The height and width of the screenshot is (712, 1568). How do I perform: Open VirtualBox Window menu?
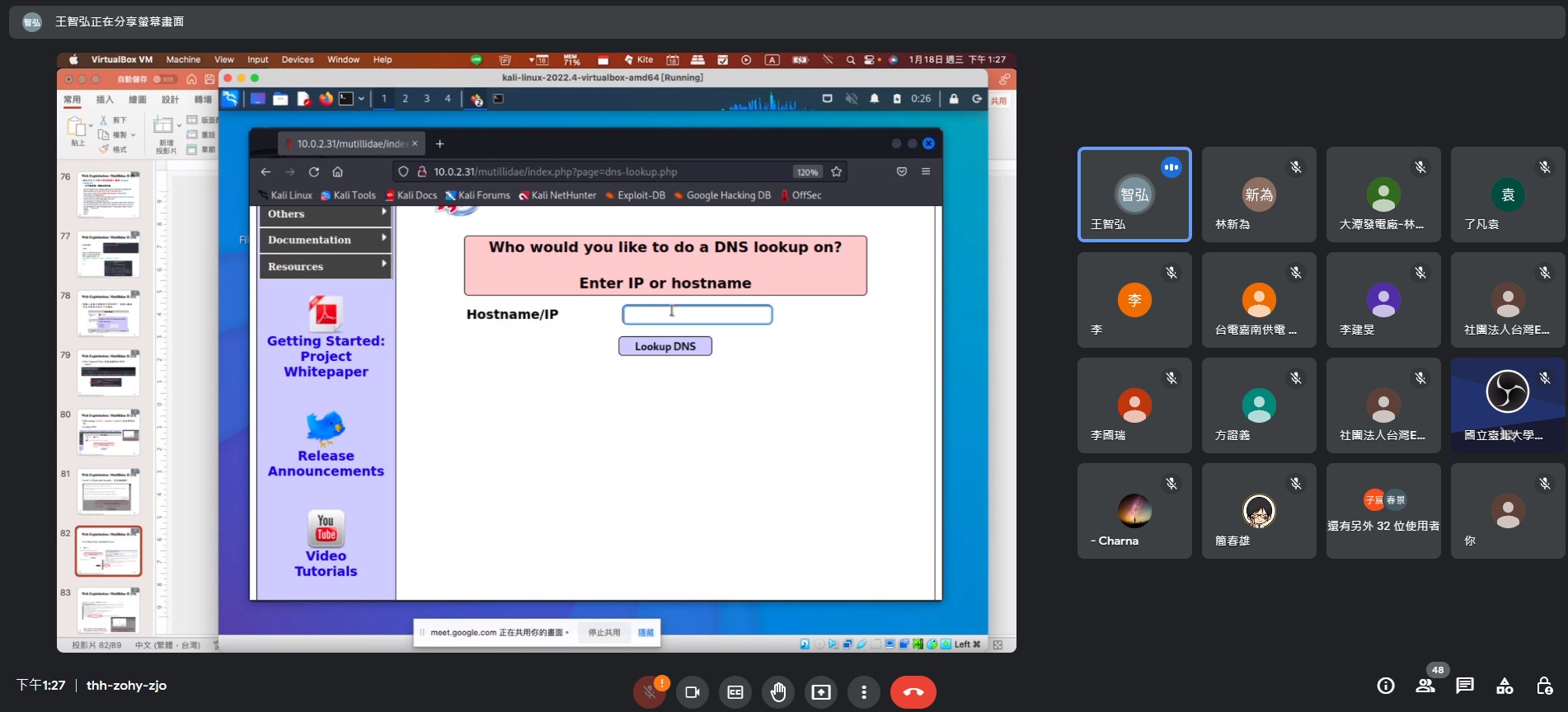(x=344, y=59)
